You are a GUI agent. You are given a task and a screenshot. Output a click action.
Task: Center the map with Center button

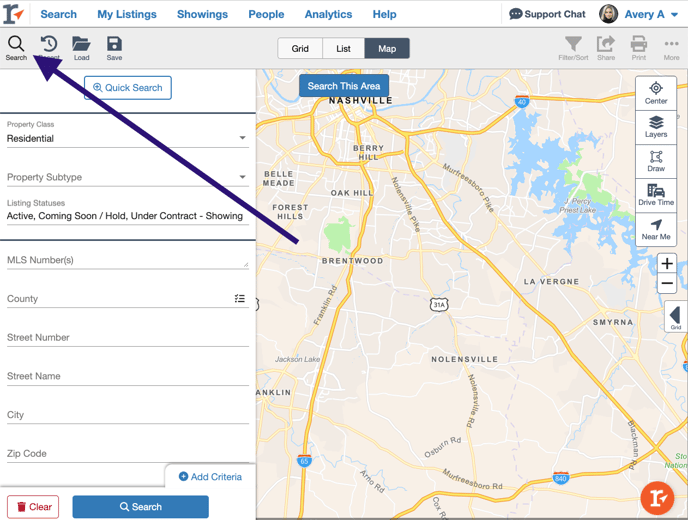tap(656, 93)
